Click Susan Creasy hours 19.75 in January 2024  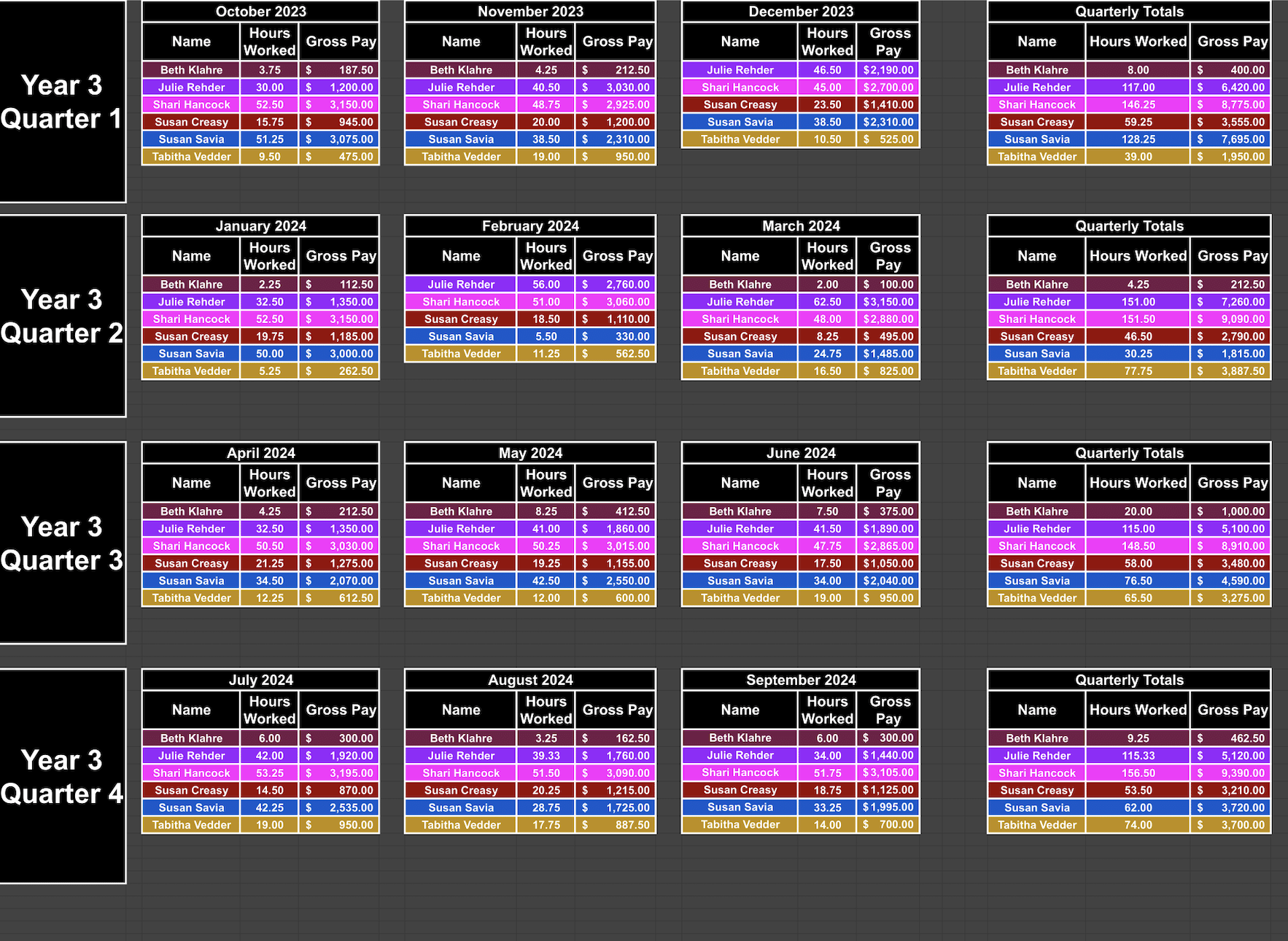pos(269,336)
